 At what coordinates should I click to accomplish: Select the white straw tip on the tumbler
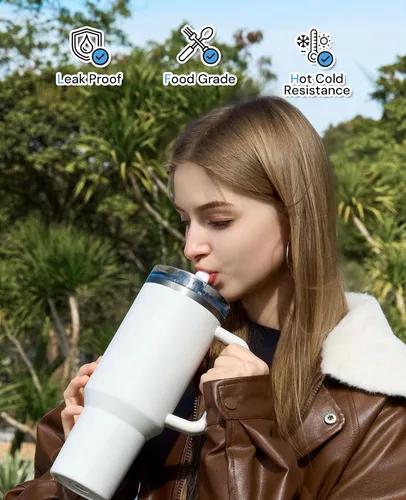click(203, 278)
